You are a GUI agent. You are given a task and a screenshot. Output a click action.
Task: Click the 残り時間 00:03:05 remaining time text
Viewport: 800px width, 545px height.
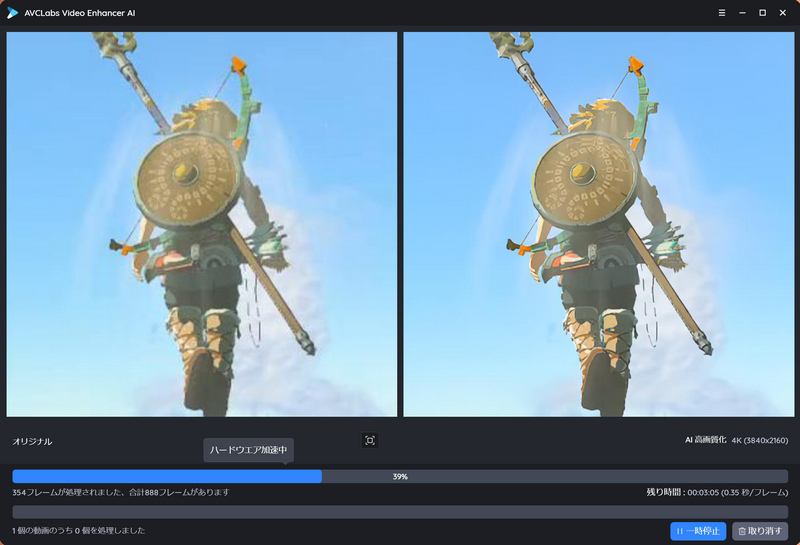coord(717,492)
